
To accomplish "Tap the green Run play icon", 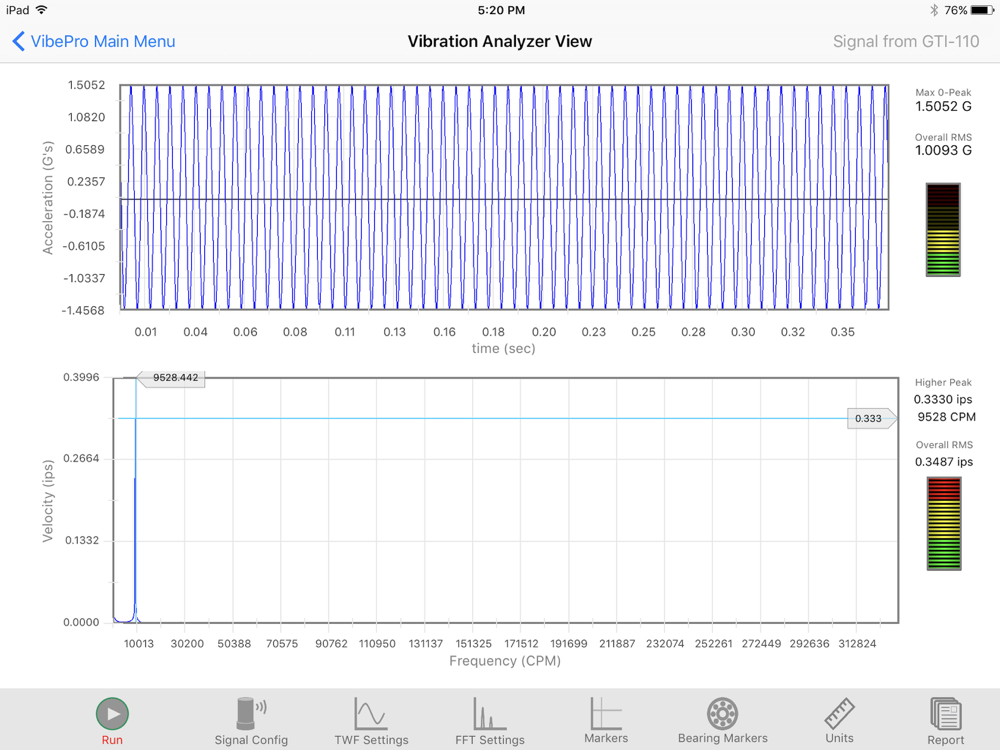I will (x=112, y=713).
